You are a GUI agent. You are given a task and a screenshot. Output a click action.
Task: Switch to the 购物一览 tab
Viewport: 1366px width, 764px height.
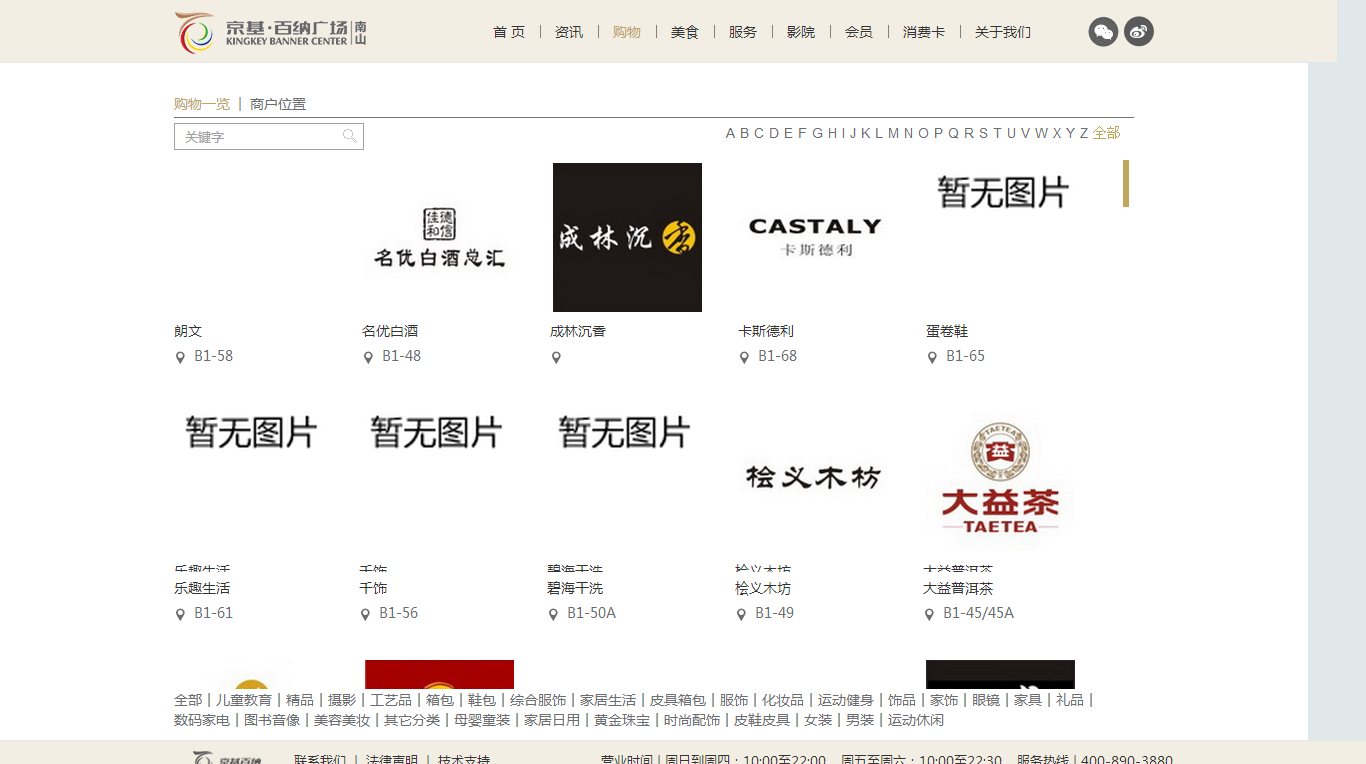pos(201,103)
